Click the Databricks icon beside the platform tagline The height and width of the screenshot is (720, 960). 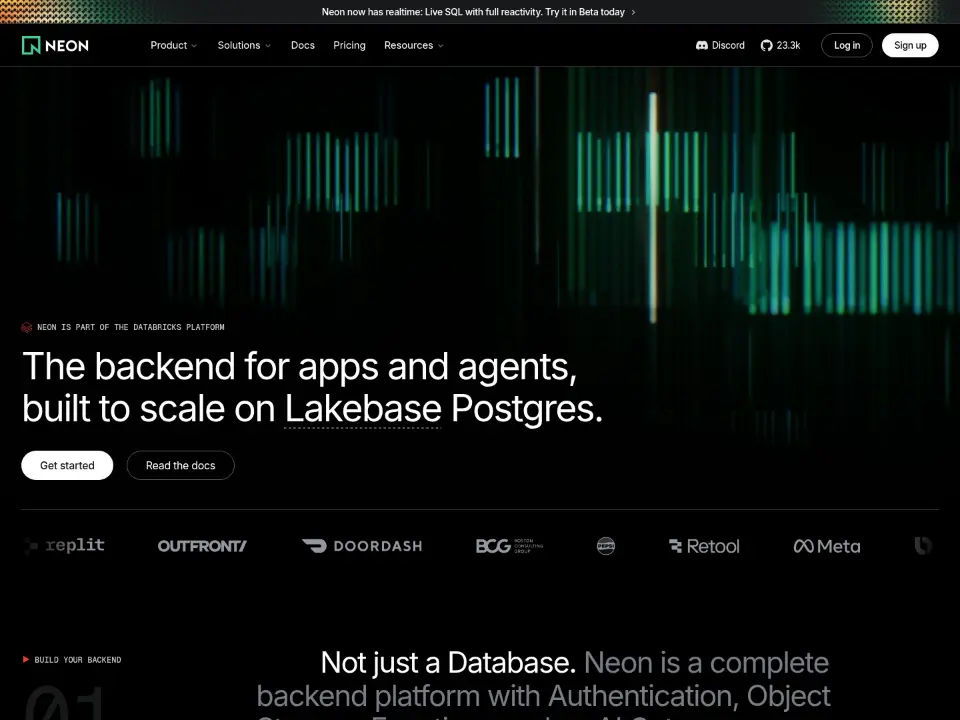(x=26, y=328)
